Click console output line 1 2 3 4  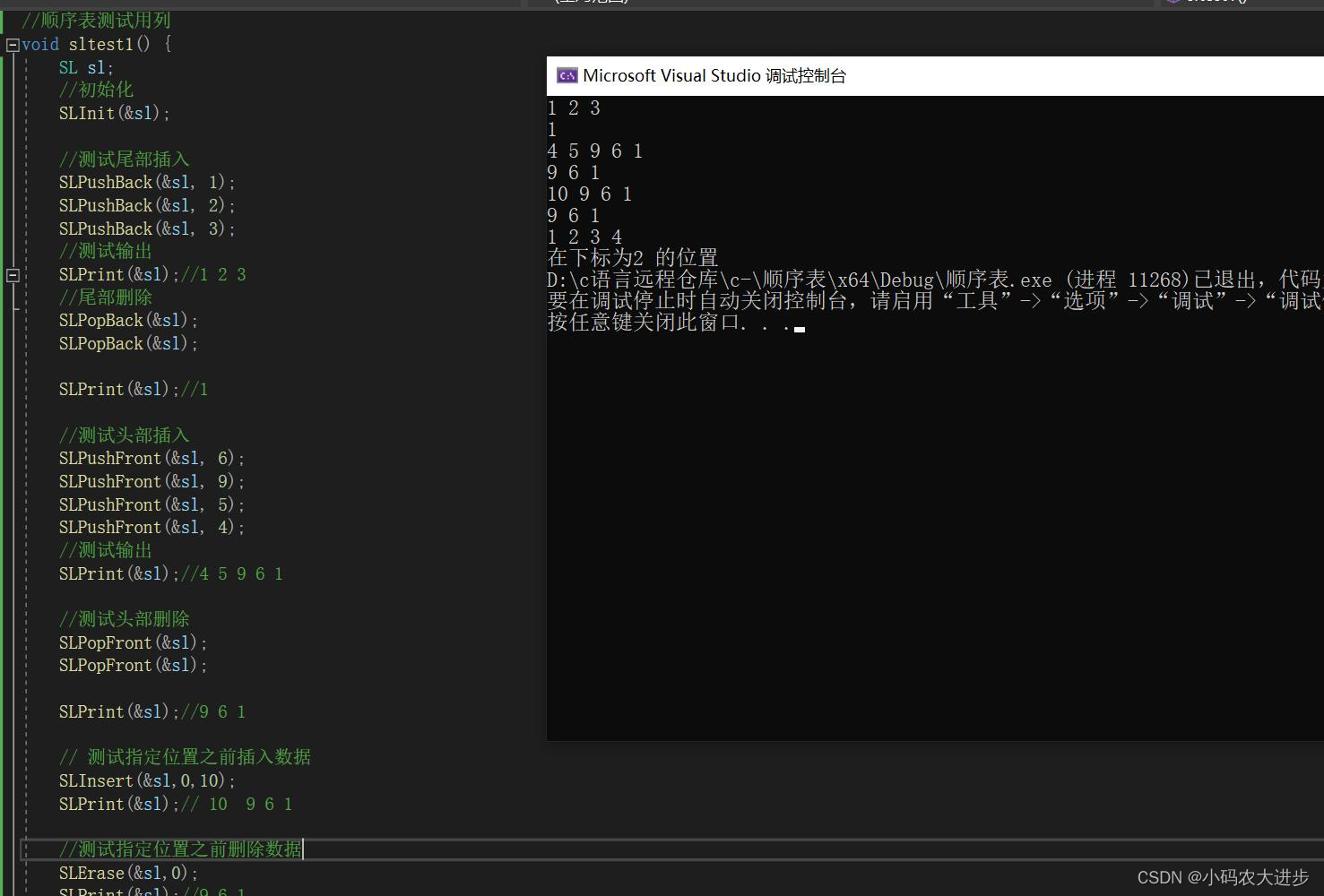click(x=584, y=237)
